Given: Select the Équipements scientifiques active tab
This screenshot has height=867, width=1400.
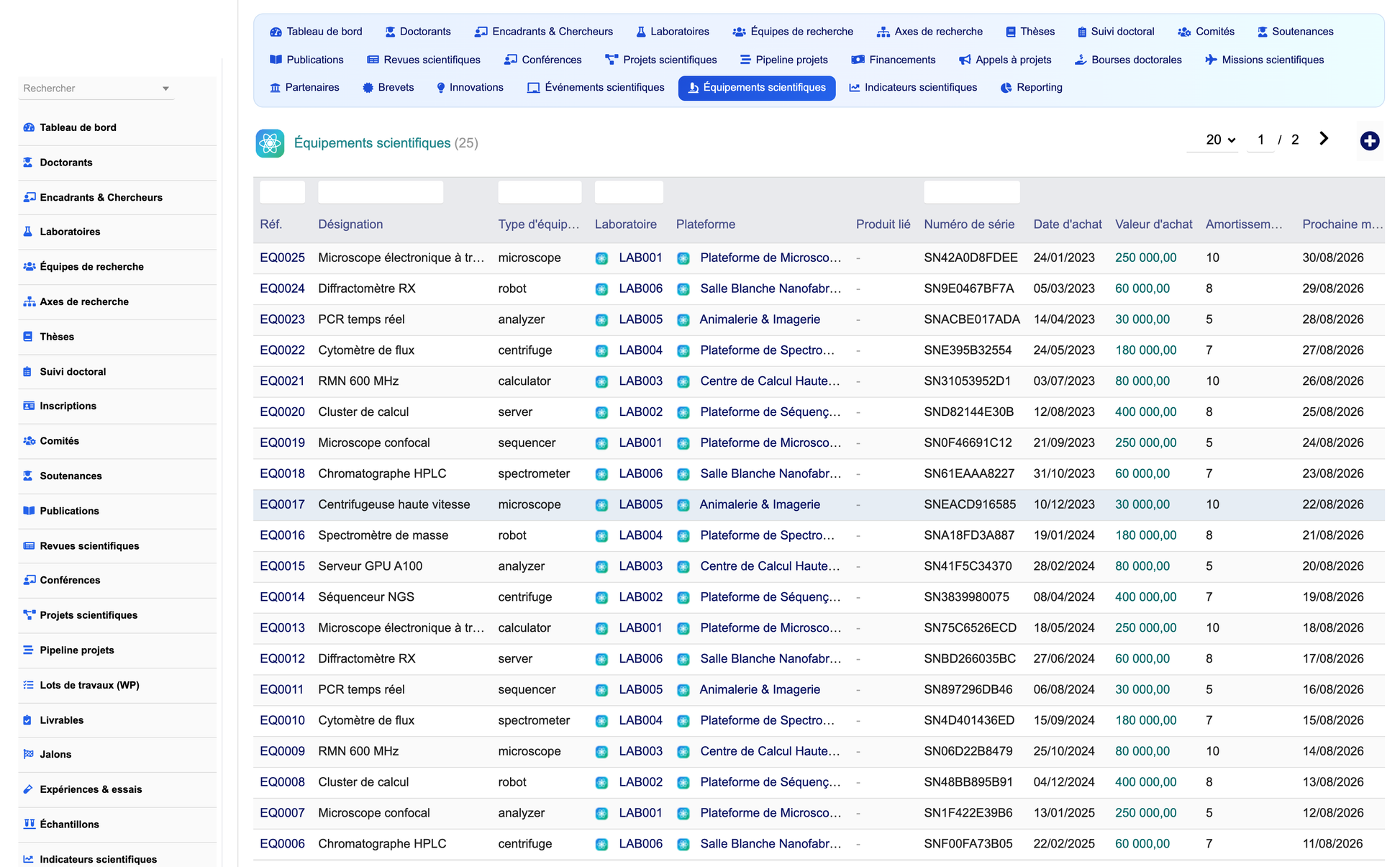Looking at the screenshot, I should [x=757, y=88].
